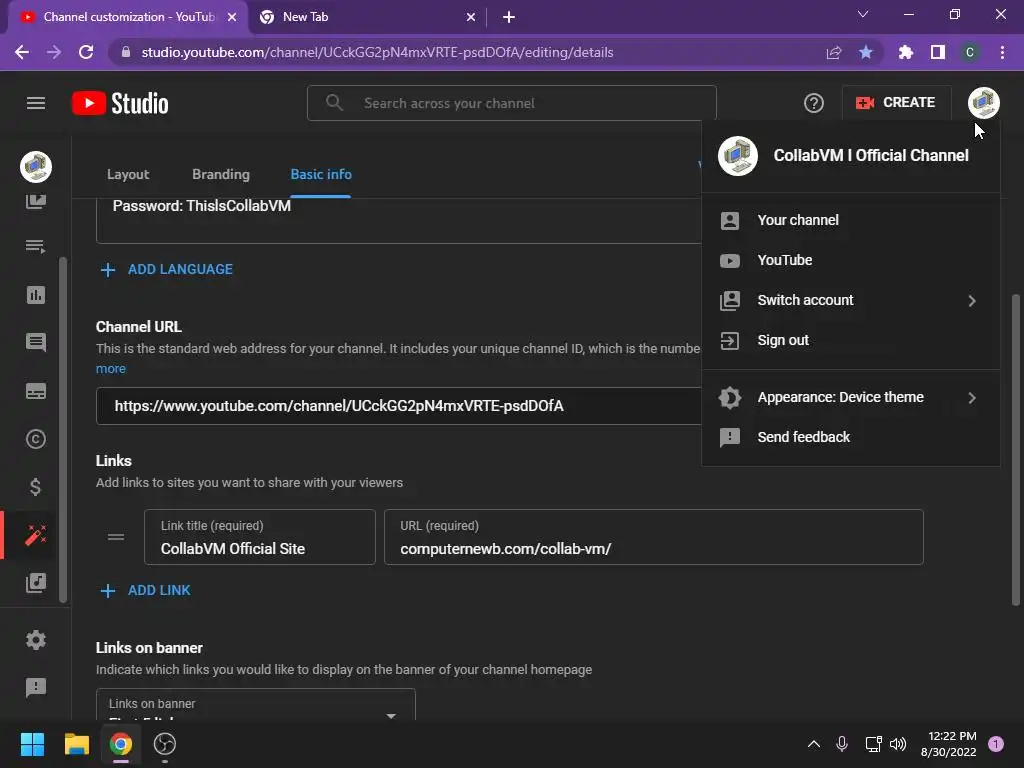
Task: Click ADD LANGUAGE
Action: tap(167, 269)
